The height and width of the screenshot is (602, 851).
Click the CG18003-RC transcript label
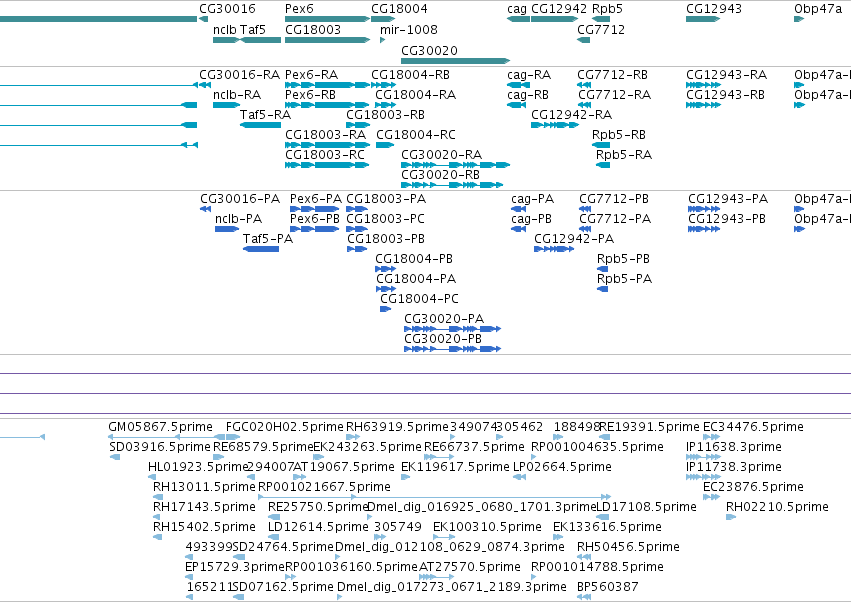(x=325, y=154)
